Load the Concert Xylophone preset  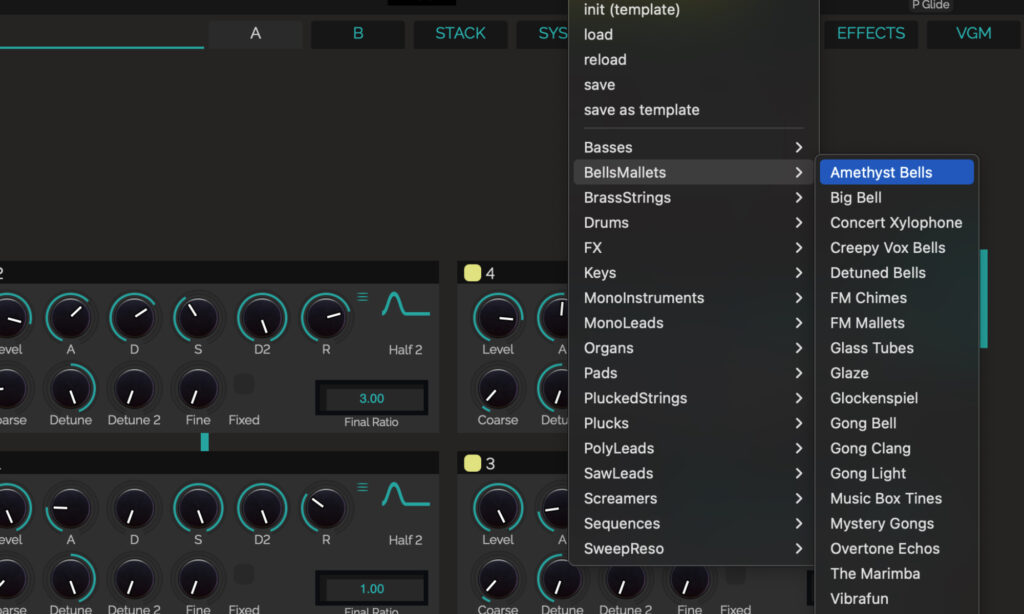897,223
